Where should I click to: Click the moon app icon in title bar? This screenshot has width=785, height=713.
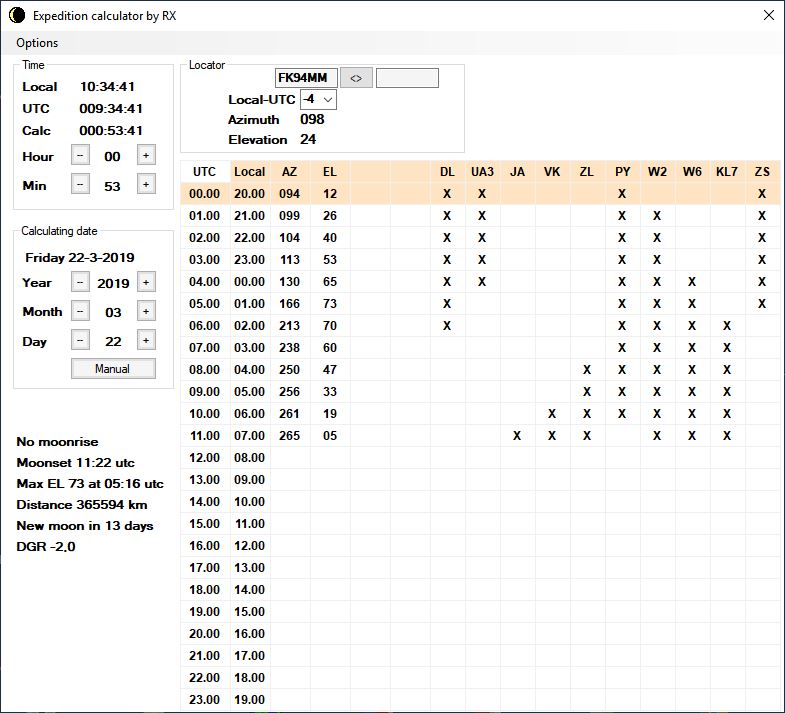(x=17, y=16)
